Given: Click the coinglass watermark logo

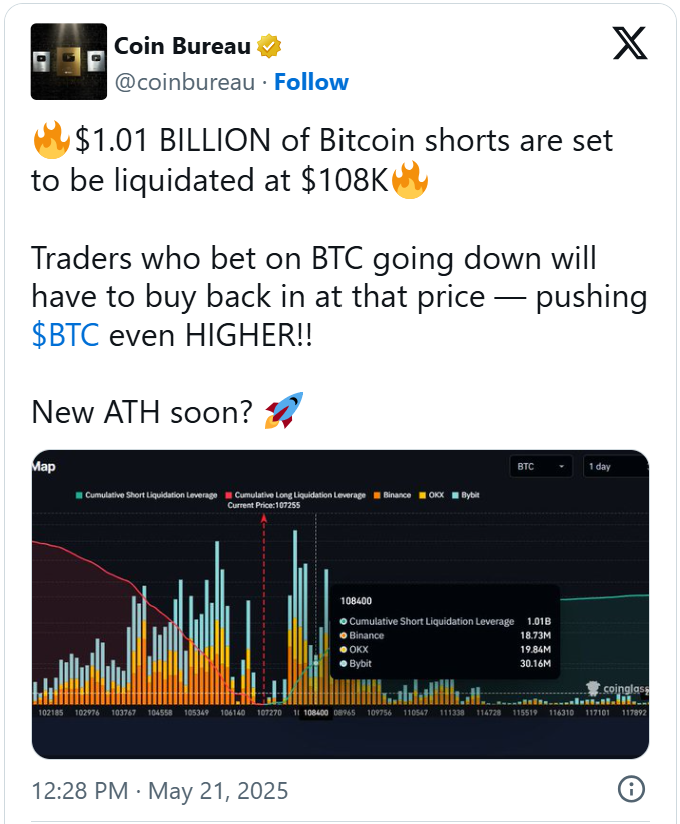Looking at the screenshot, I should pyautogui.click(x=617, y=688).
